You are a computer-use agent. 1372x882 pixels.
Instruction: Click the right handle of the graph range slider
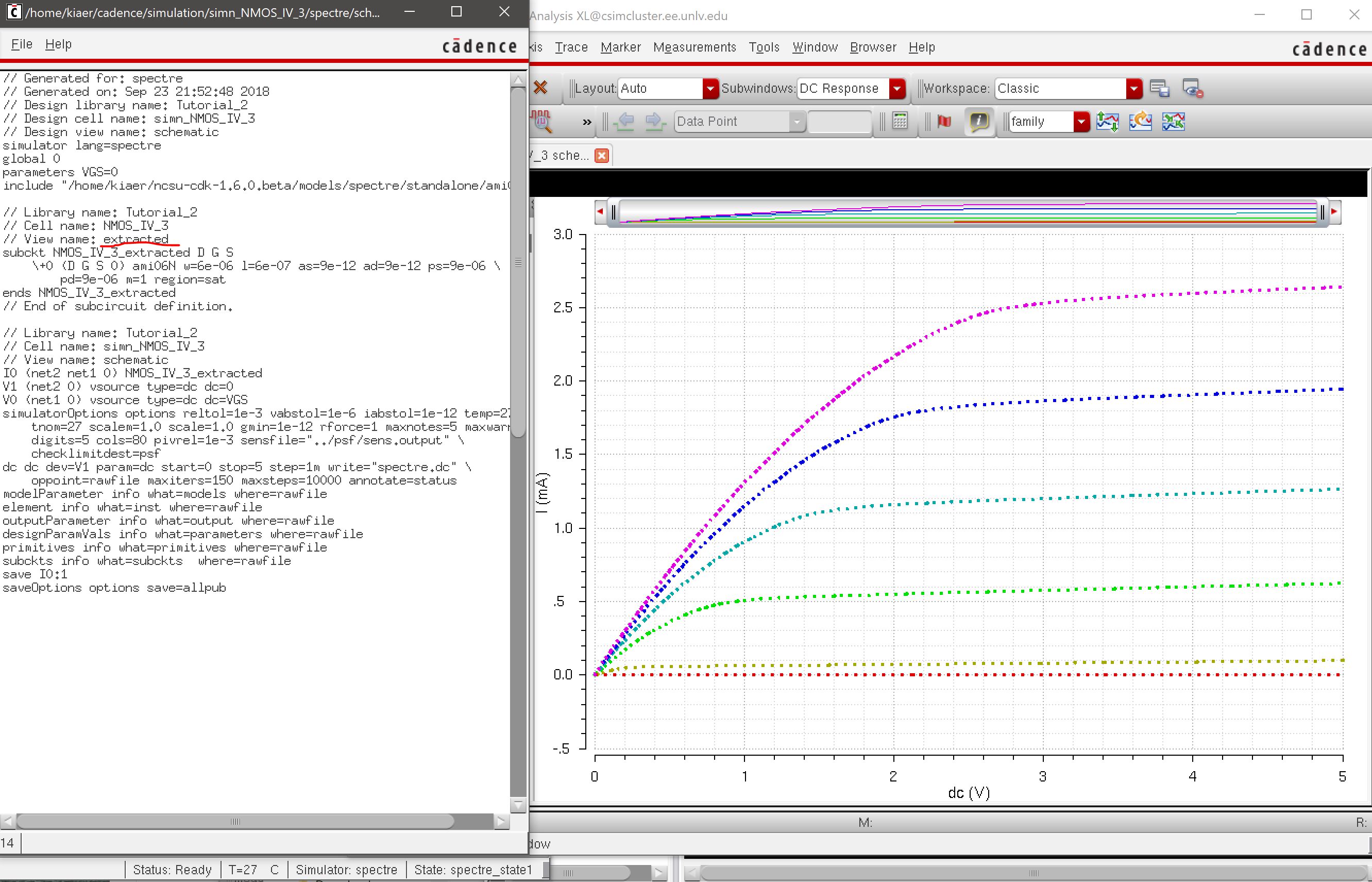[x=1322, y=212]
